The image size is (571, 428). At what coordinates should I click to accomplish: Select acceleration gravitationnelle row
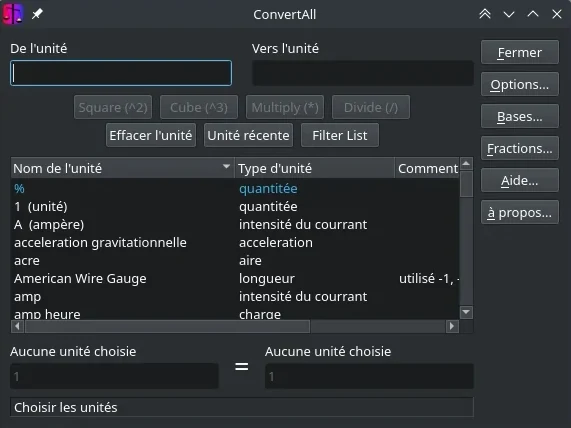tap(235, 243)
